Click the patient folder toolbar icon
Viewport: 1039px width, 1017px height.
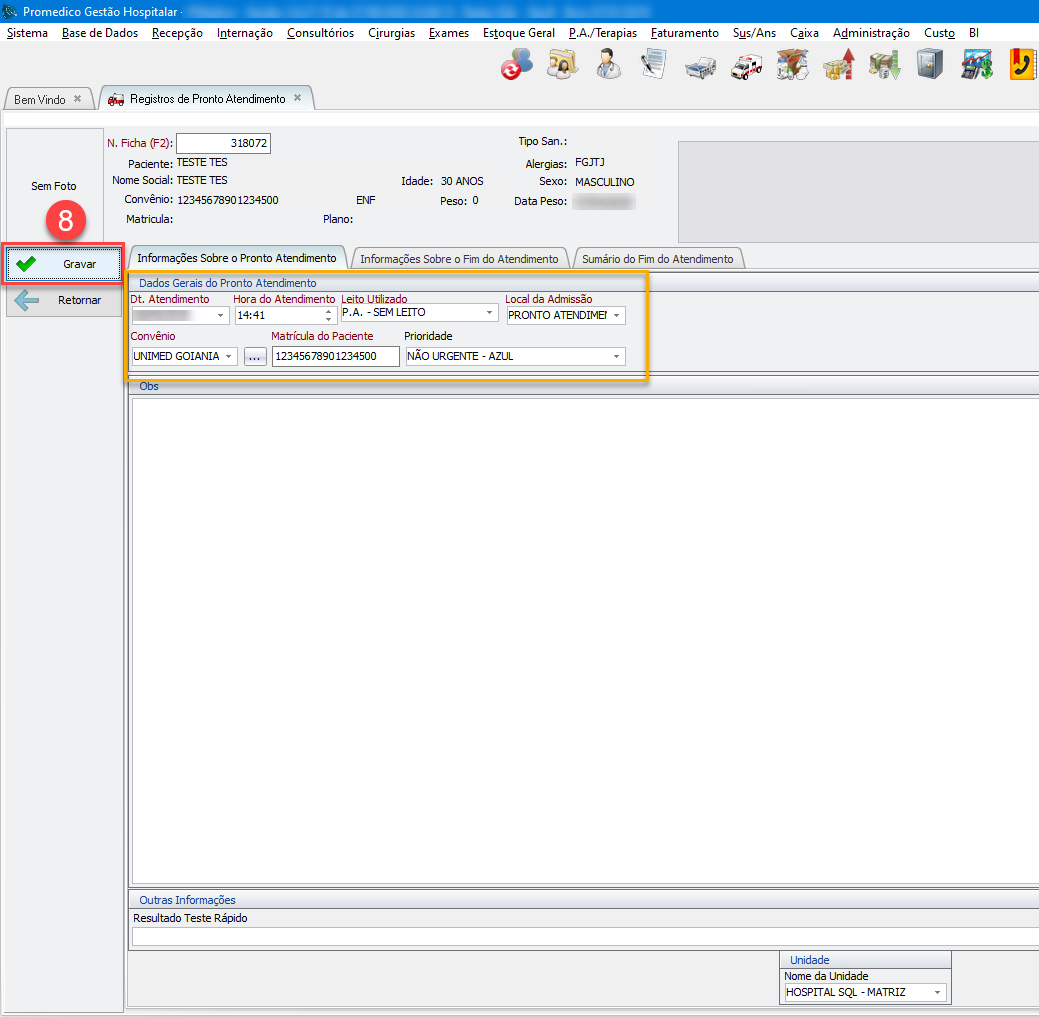pyautogui.click(x=562, y=65)
